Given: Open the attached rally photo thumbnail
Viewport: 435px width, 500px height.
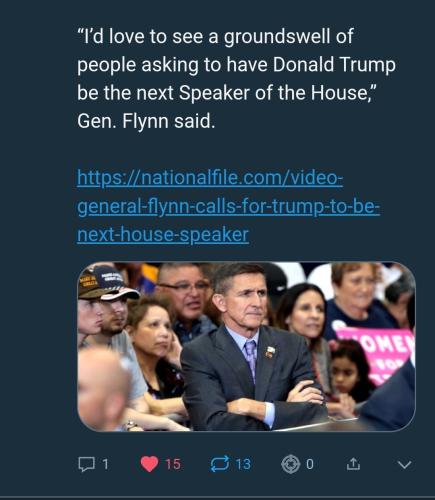Looking at the screenshot, I should 246,347.
